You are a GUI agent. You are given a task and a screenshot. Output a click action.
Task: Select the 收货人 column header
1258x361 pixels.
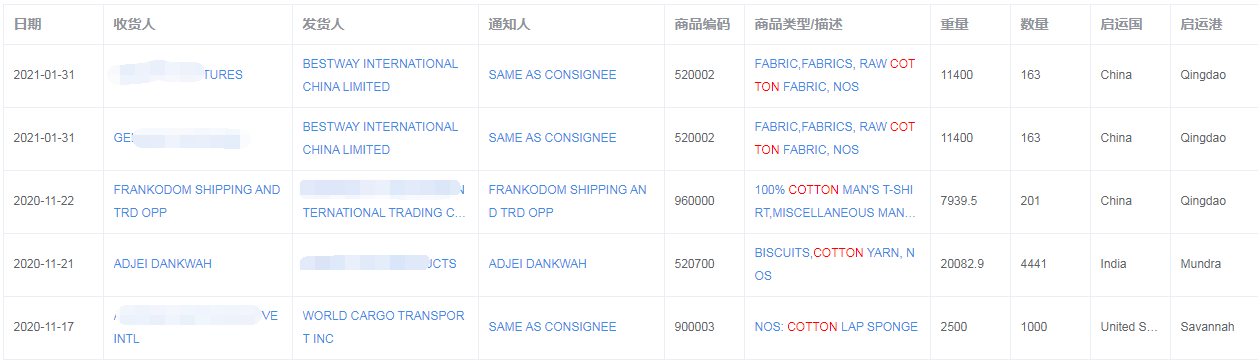[x=135, y=24]
